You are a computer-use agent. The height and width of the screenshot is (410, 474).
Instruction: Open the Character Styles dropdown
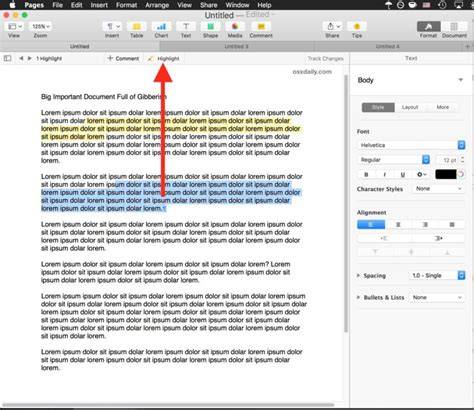[x=438, y=189]
